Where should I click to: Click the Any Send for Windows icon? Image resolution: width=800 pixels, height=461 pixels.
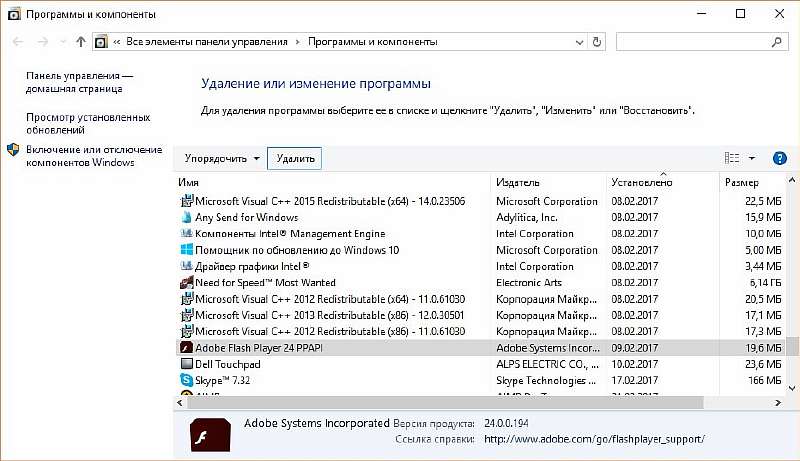coord(186,218)
